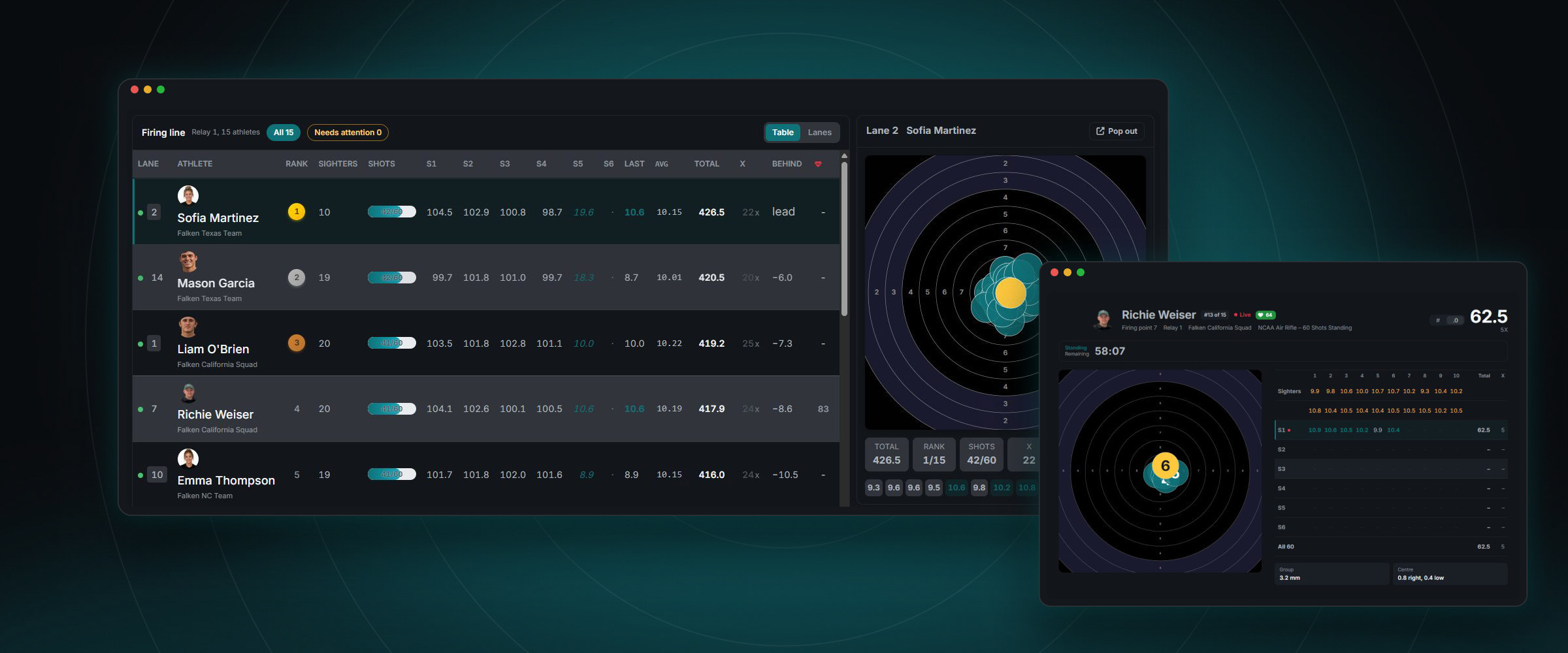Open Richie Weiser's row in the firing line
This screenshot has width=1568, height=653.
(x=486, y=409)
